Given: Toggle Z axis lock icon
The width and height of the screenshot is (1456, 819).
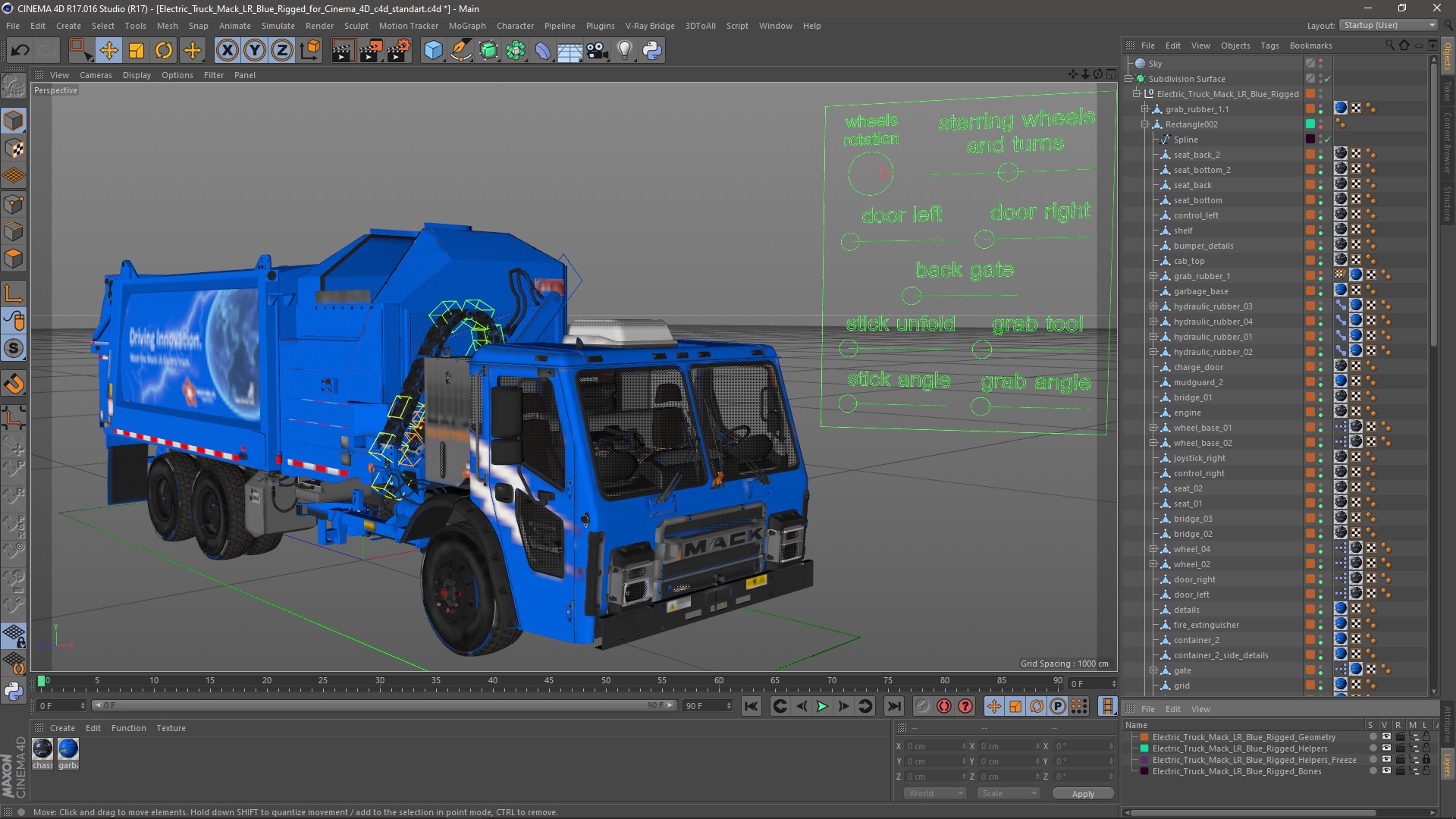Looking at the screenshot, I should coord(281,51).
